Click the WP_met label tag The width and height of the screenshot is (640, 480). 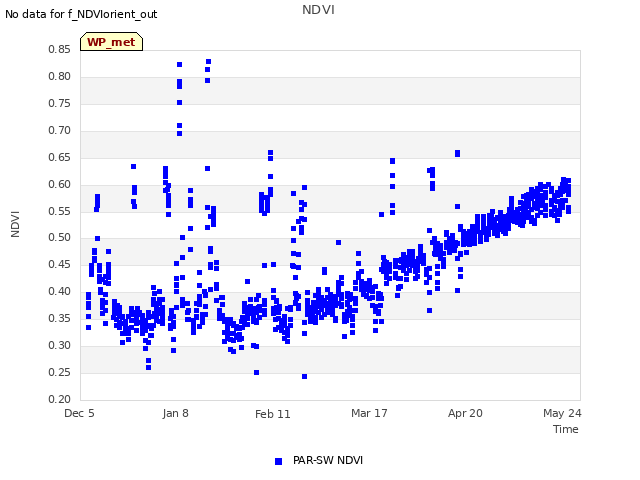[111, 42]
